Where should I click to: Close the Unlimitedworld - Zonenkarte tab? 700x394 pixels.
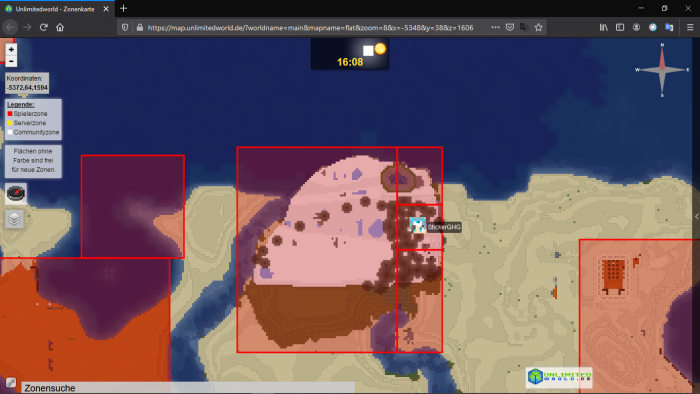(106, 9)
